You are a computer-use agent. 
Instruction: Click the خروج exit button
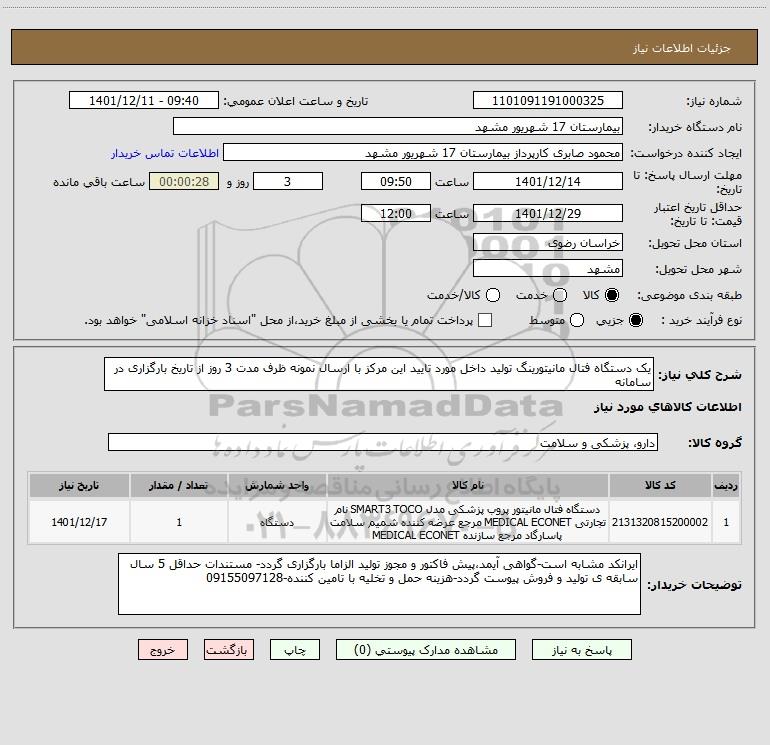163,650
